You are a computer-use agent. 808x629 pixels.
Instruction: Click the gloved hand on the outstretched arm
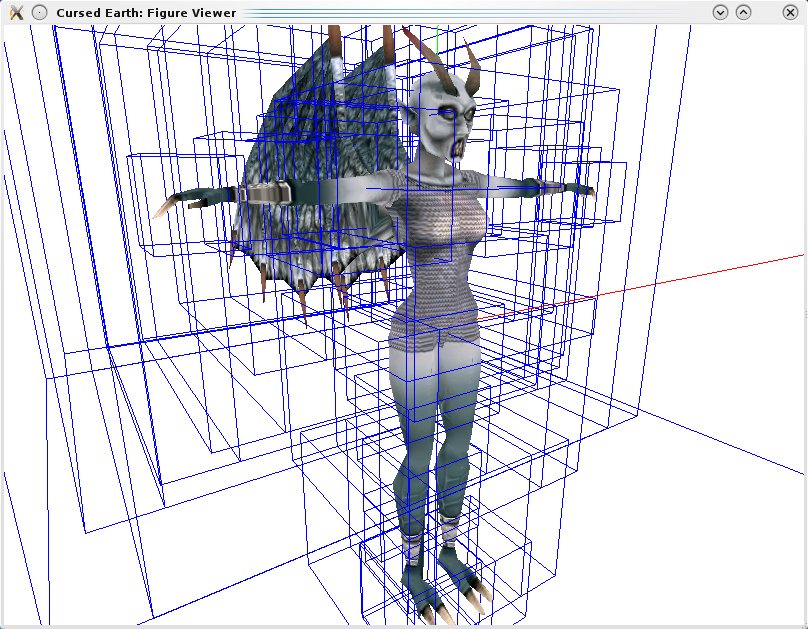575,188
